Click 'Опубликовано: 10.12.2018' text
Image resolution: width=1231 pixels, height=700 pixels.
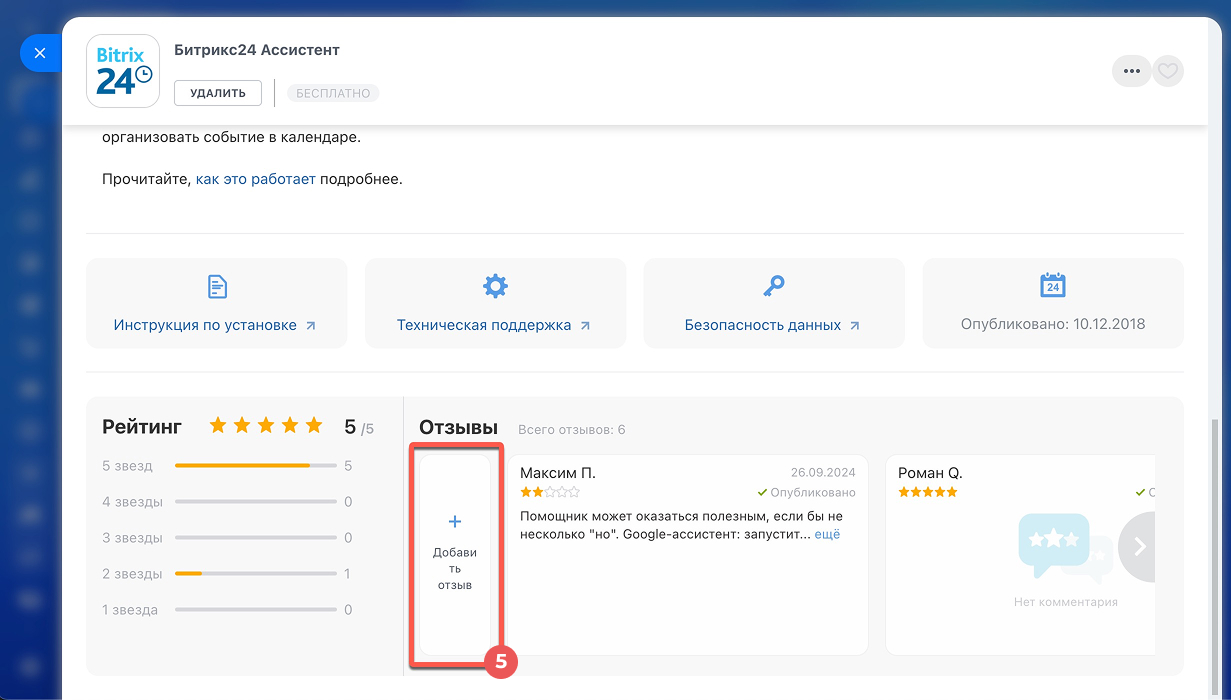tap(1053, 324)
